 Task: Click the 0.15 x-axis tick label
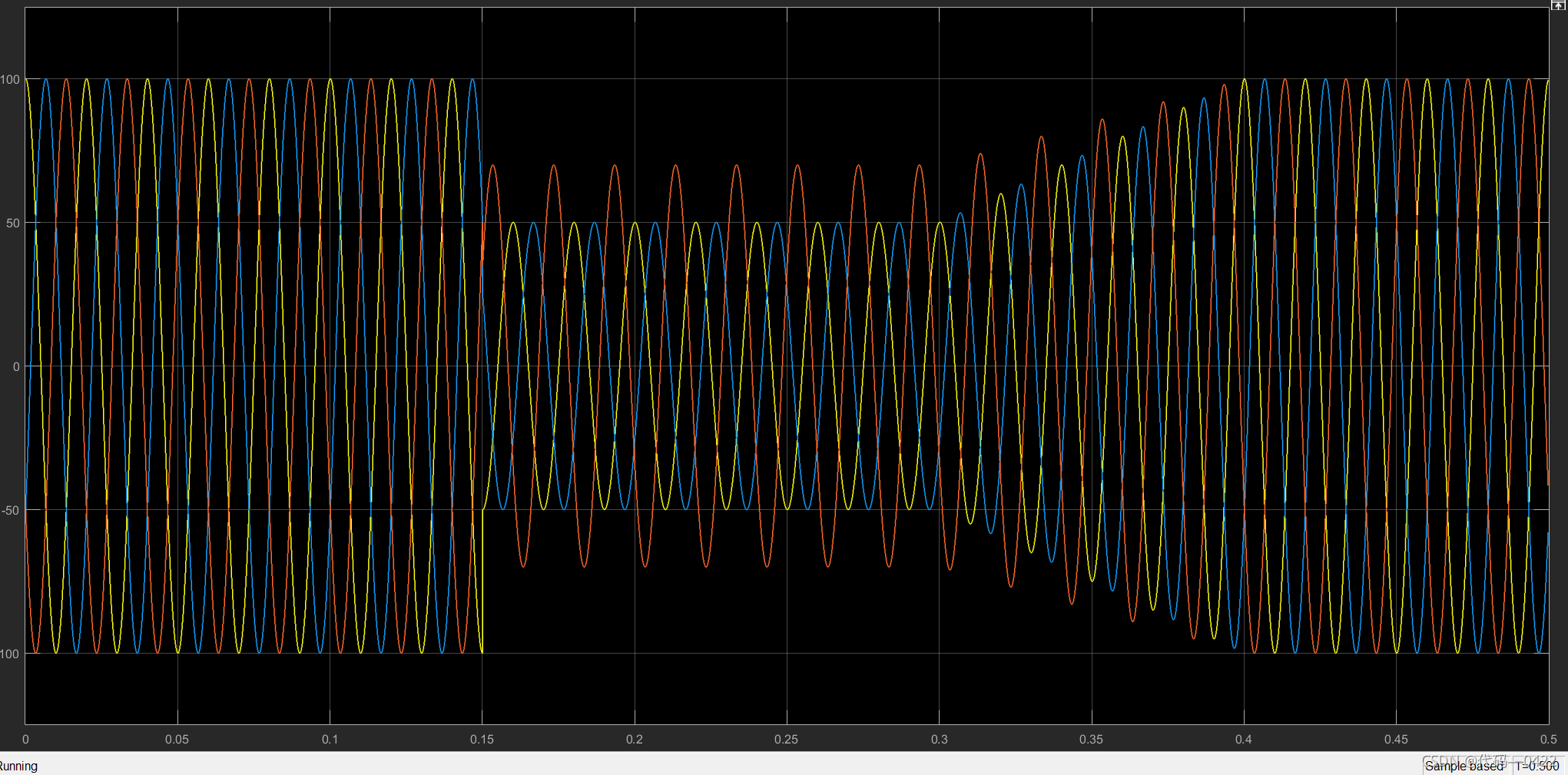[482, 739]
